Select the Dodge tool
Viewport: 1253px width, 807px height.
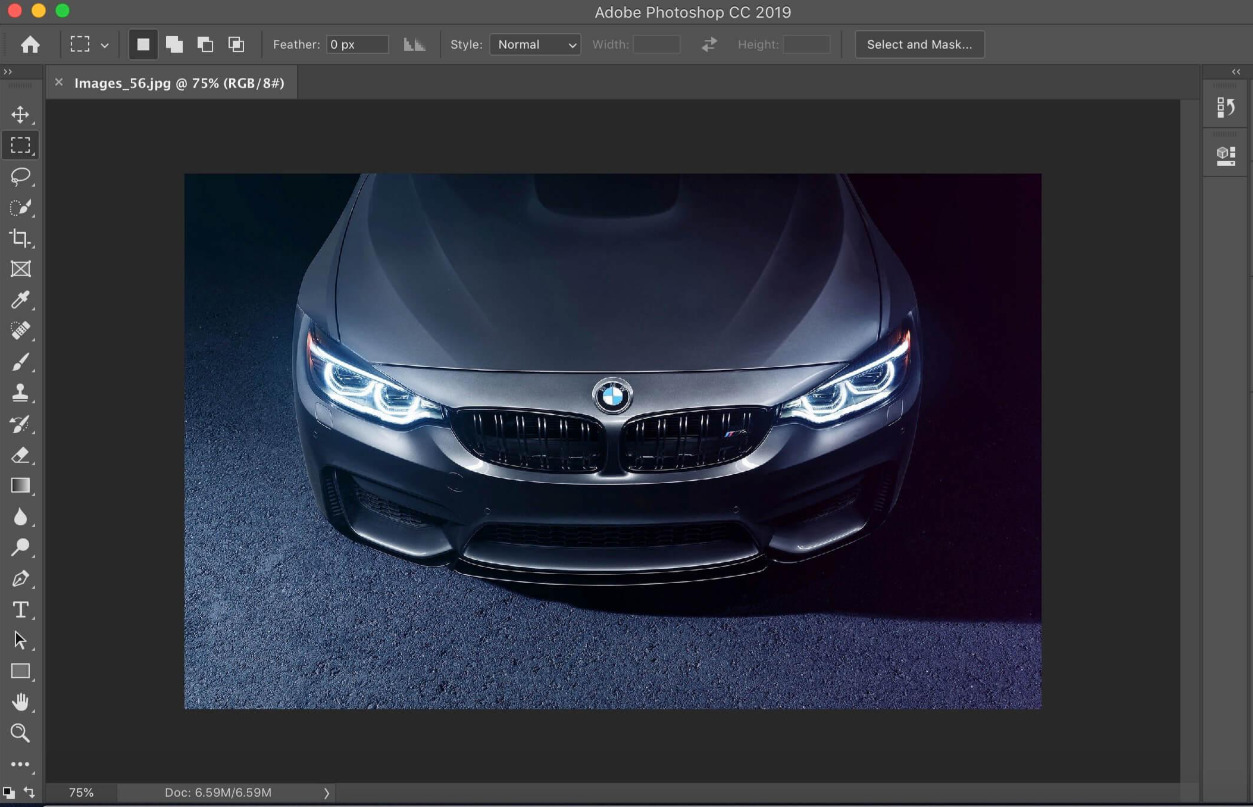(x=20, y=548)
